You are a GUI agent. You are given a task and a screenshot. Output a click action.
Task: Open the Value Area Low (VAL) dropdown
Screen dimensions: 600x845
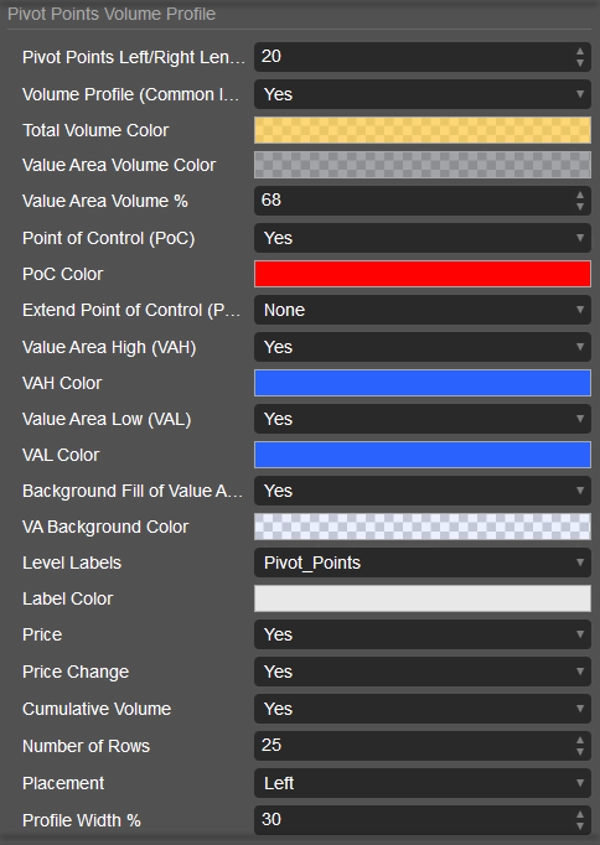pyautogui.click(x=422, y=419)
